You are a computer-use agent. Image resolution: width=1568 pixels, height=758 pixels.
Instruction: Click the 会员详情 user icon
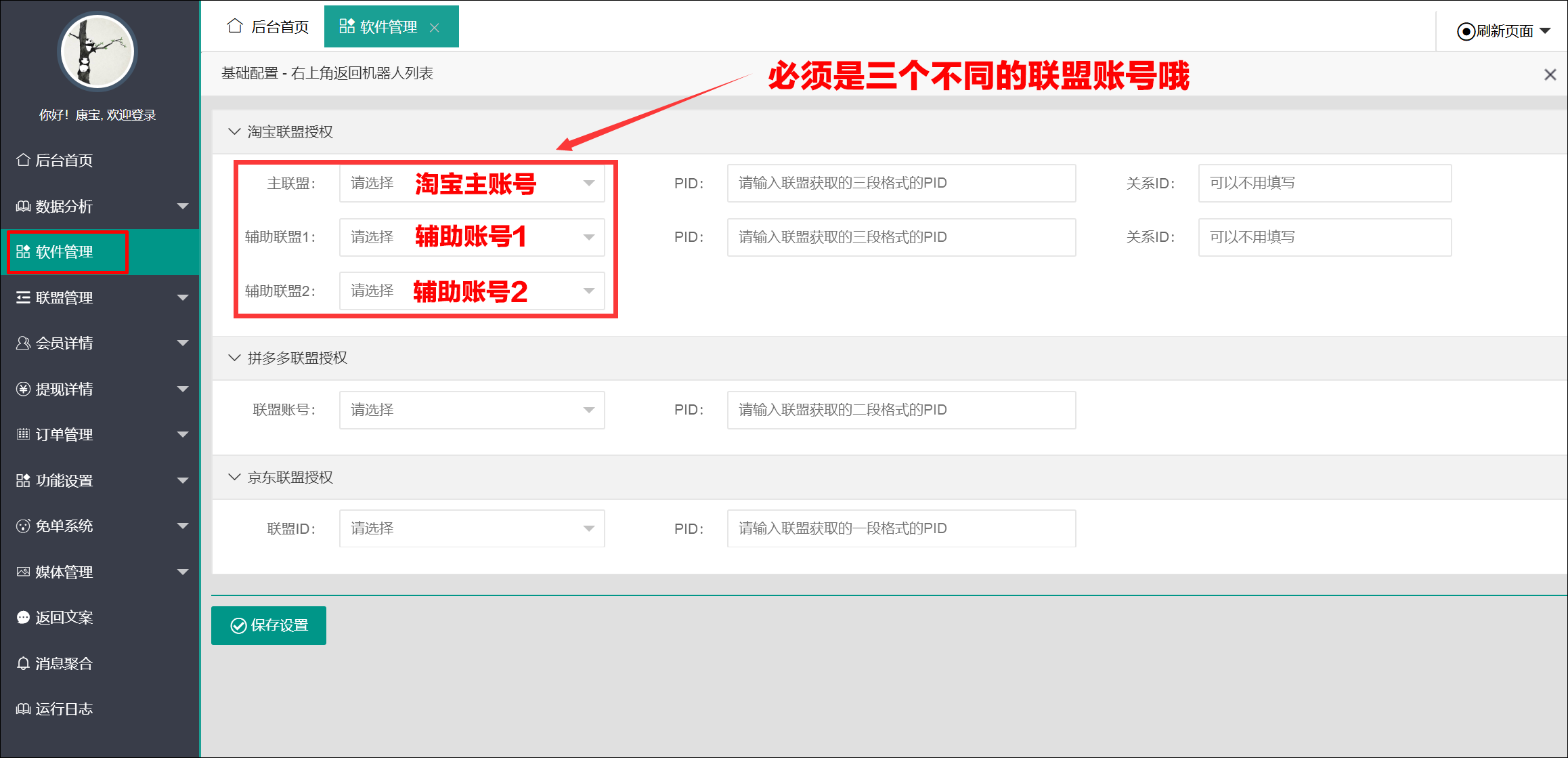pos(23,343)
